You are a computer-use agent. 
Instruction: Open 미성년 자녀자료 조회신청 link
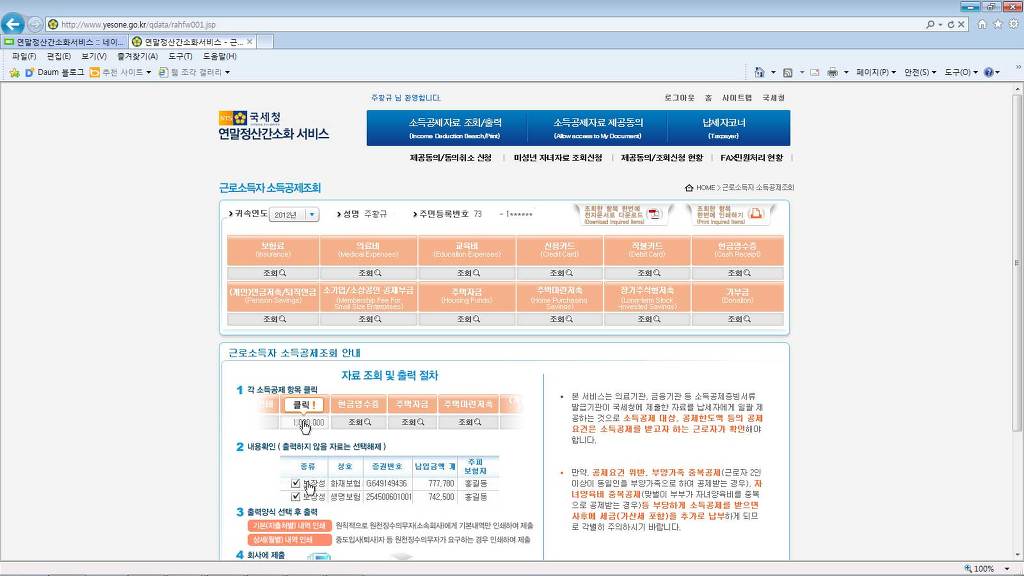pos(558,158)
